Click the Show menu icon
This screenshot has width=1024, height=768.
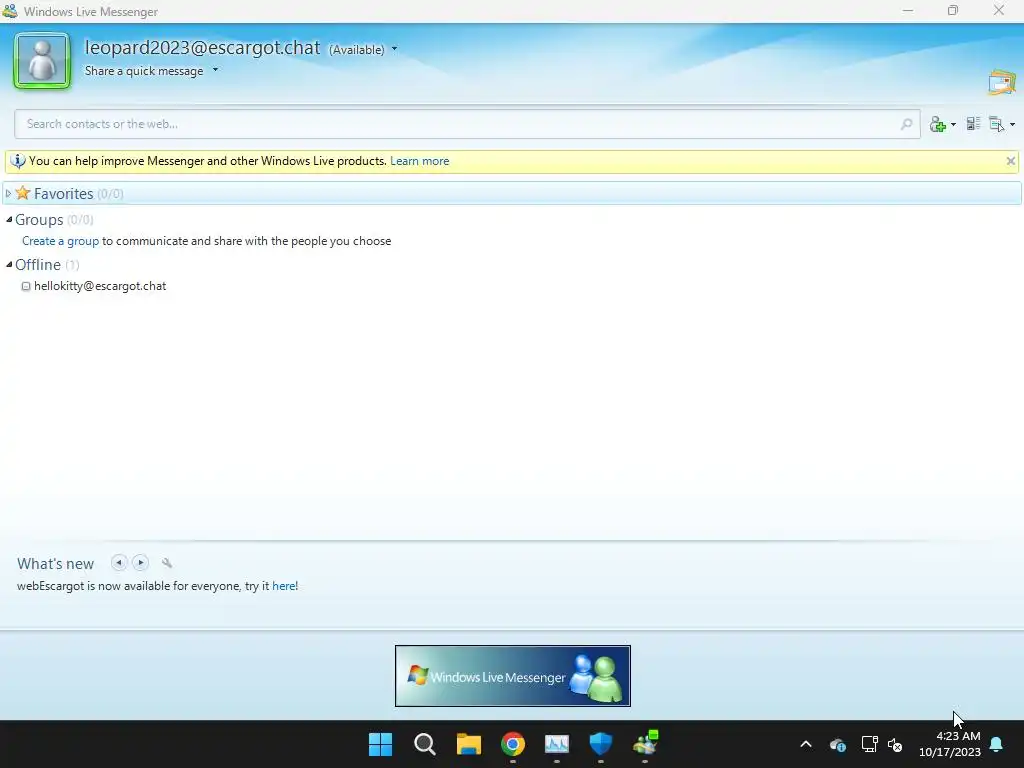997,124
